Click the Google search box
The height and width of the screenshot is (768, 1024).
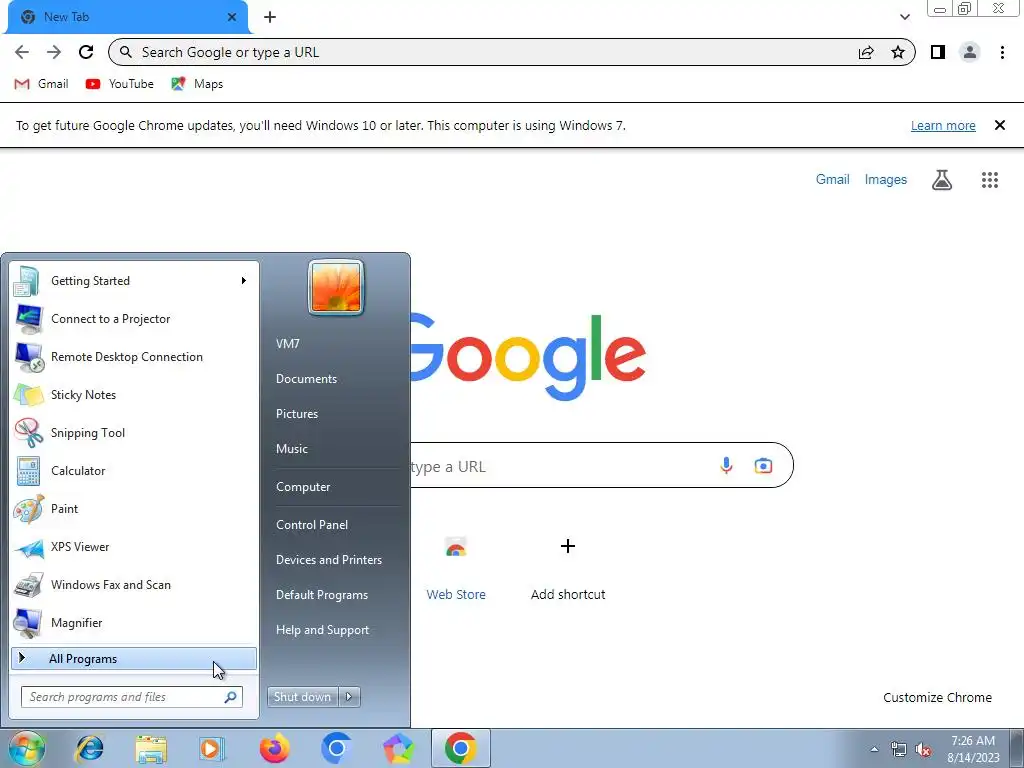(x=601, y=466)
